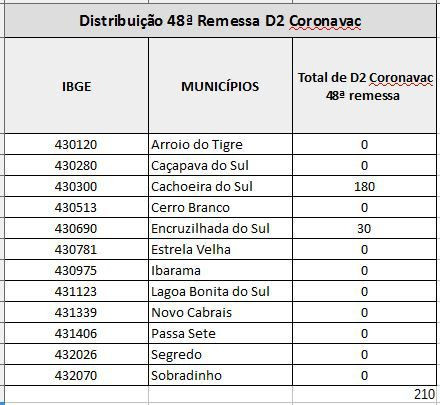Click the Sobradinho municipality cell
The height and width of the screenshot is (405, 440).
click(220, 375)
